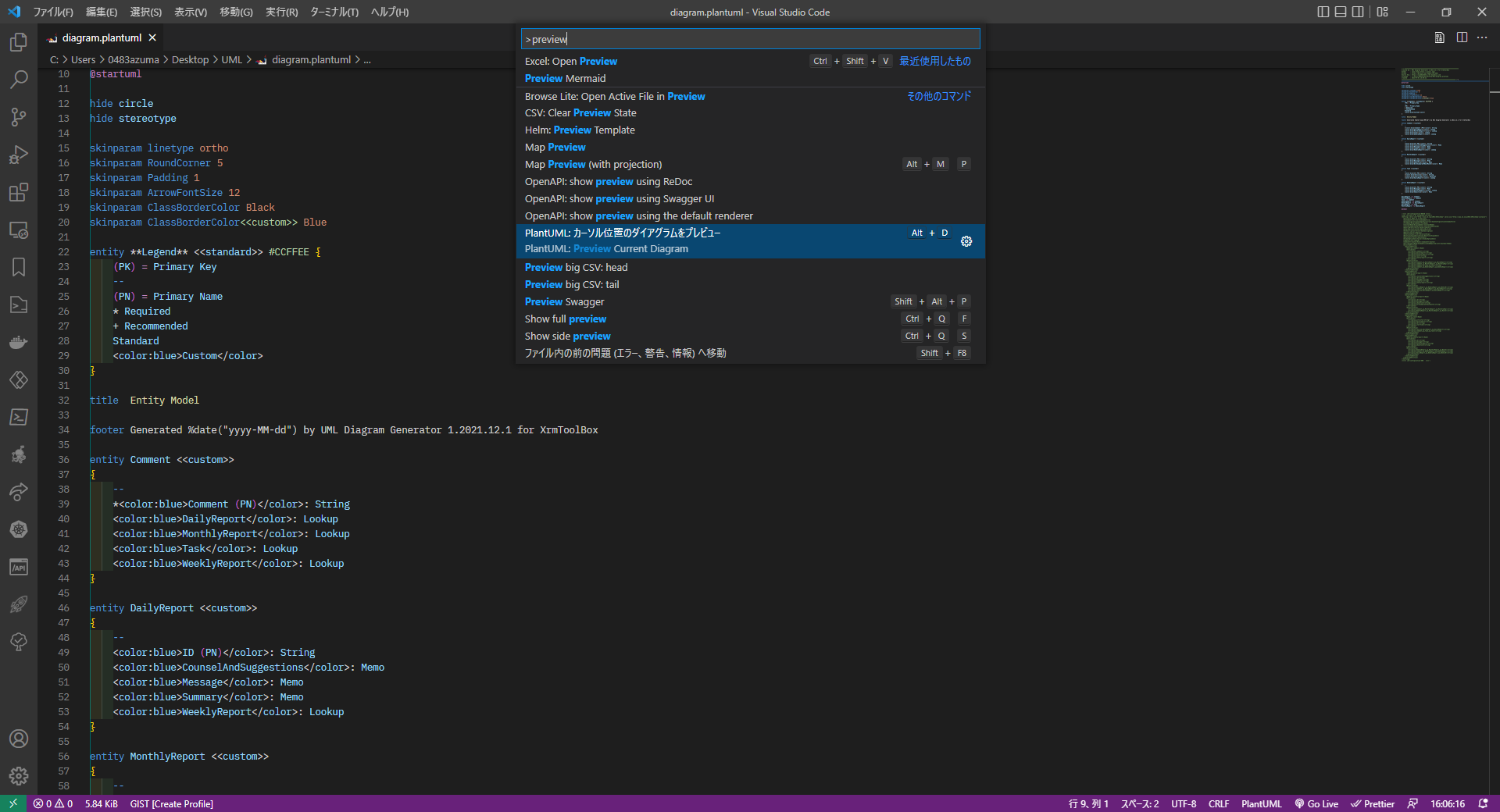1500x812 pixels.
Task: Open the ターミナル(T) menu
Action: (334, 12)
